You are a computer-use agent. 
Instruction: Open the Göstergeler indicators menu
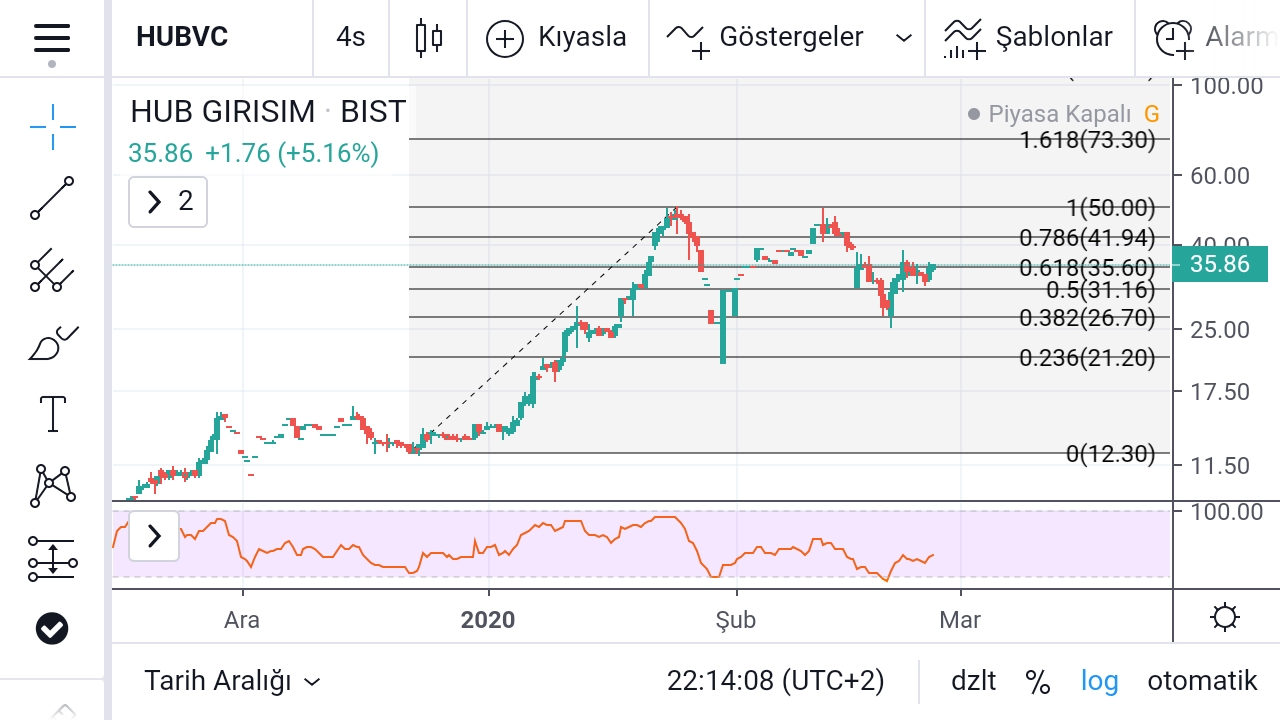(765, 38)
